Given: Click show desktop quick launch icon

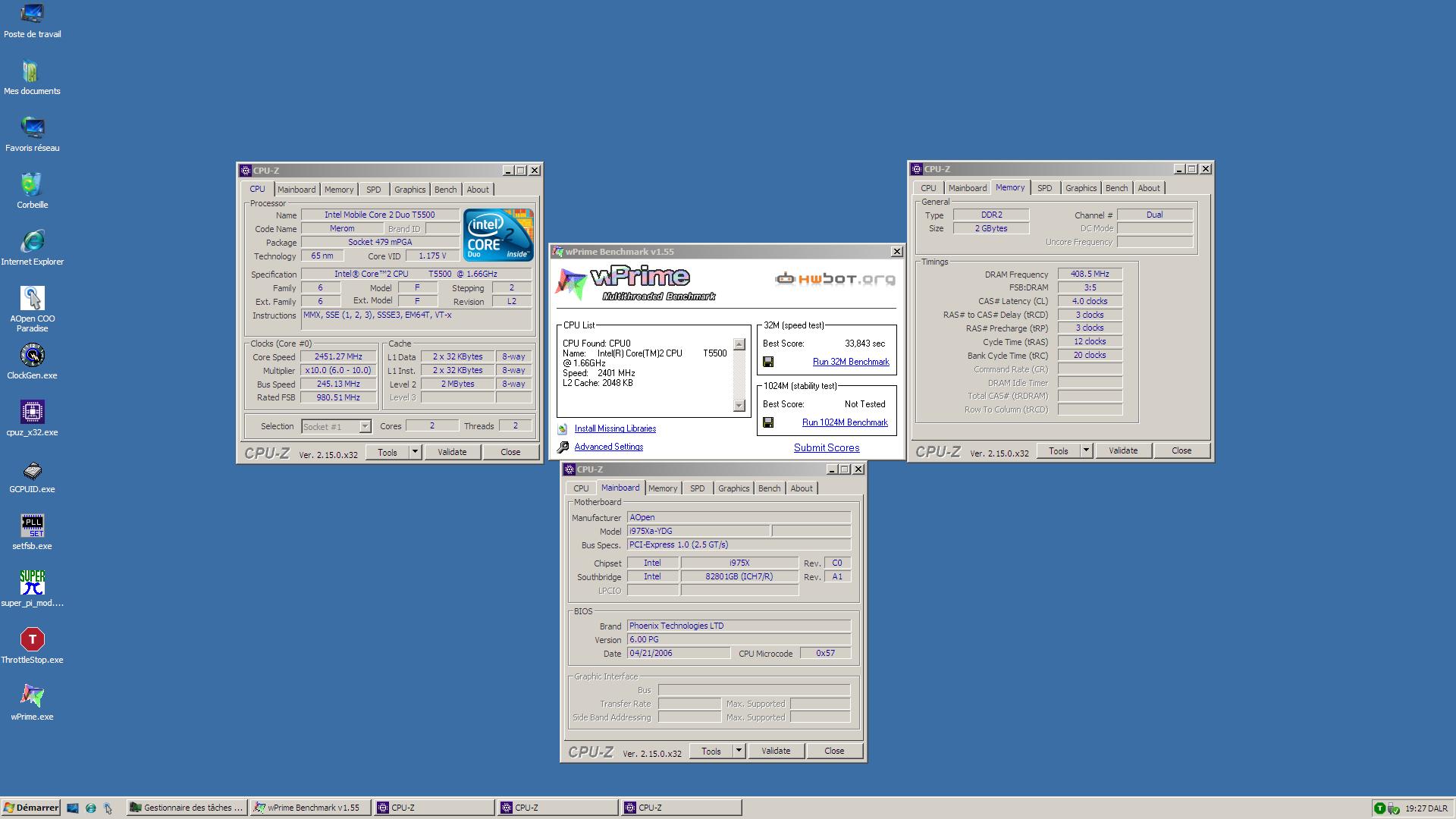Looking at the screenshot, I should coord(73,808).
